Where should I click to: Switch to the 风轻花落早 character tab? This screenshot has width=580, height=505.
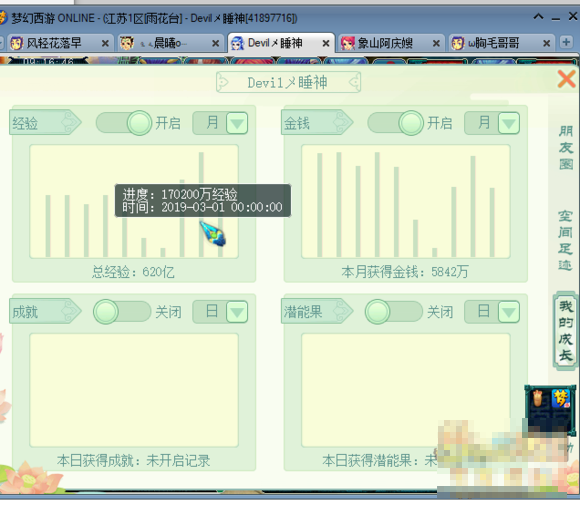54,43
